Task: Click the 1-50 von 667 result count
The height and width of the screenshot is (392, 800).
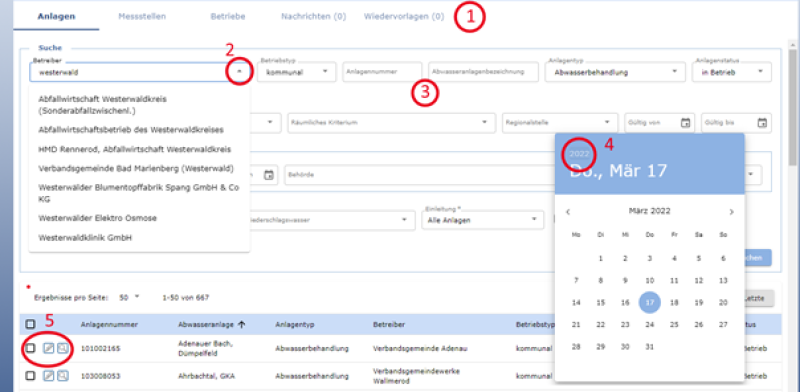Action: pyautogui.click(x=185, y=297)
